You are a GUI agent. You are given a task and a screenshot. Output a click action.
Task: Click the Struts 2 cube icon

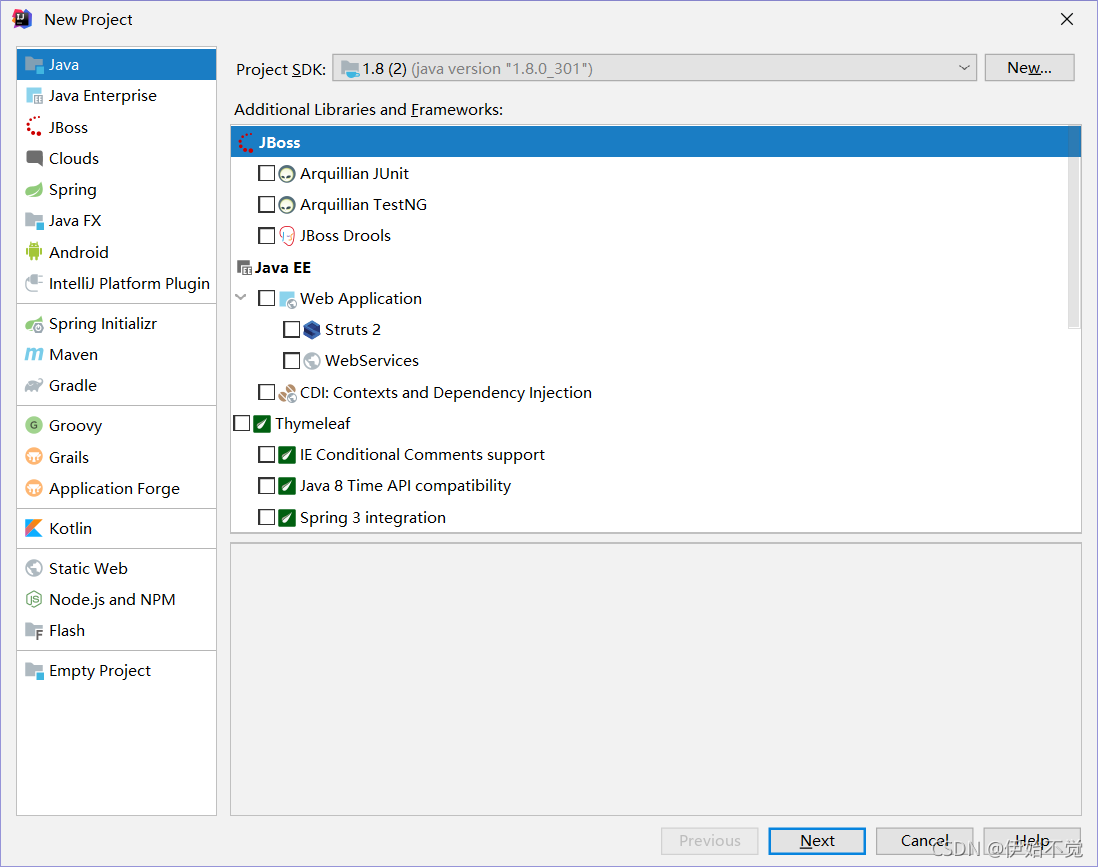[312, 330]
